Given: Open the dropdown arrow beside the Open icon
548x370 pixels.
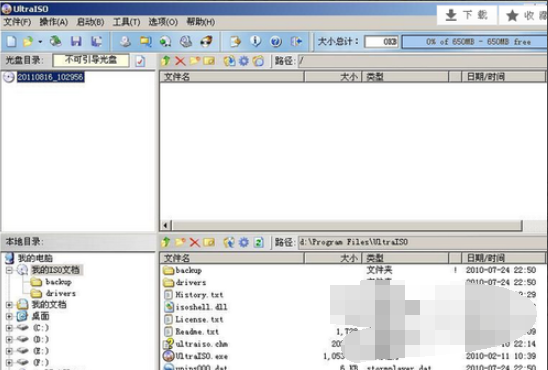Looking at the screenshot, I should 40,42.
